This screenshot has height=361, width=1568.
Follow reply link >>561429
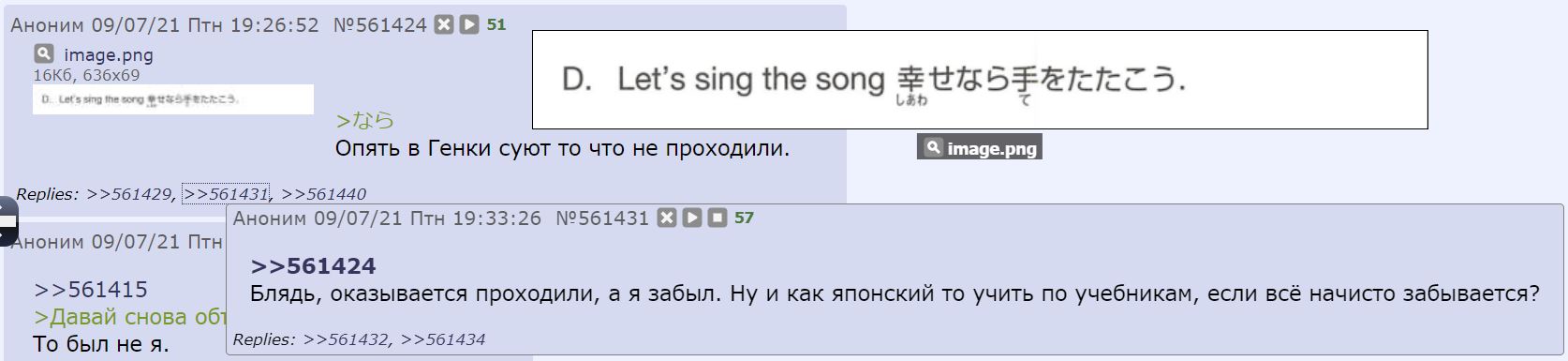[128, 194]
